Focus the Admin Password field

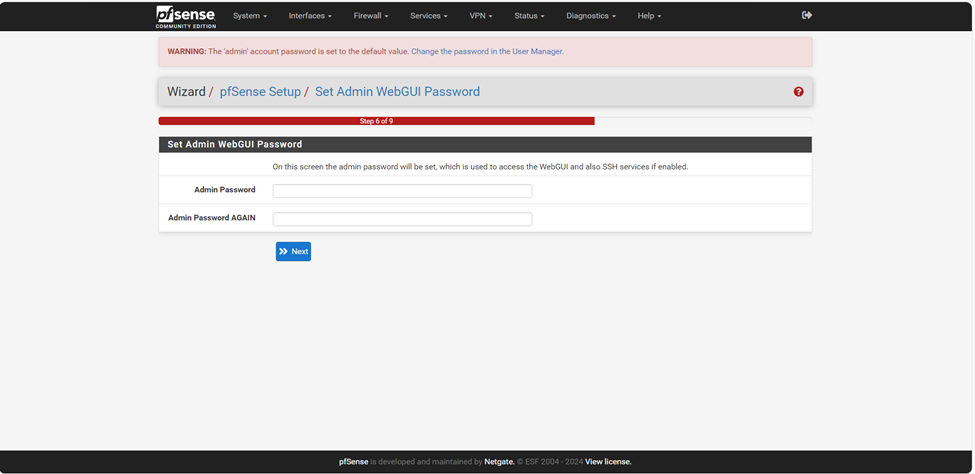[402, 191]
